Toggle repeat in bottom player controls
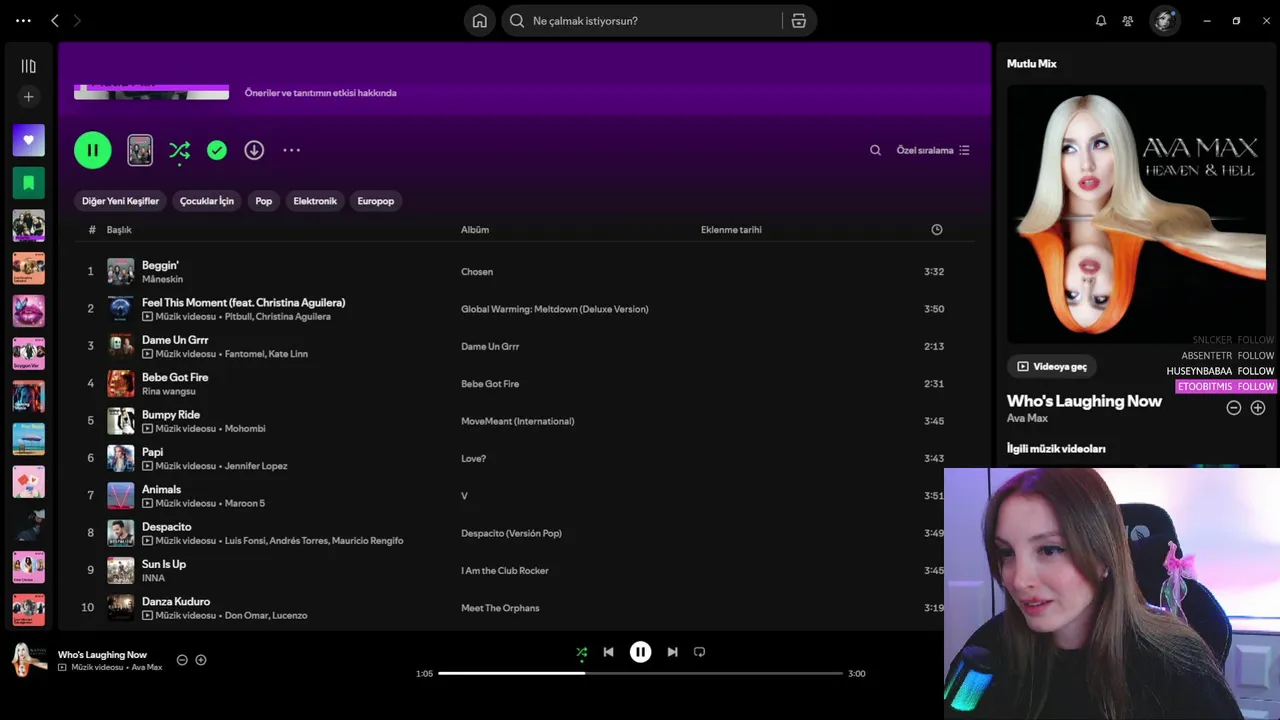The image size is (1280, 720). [699, 652]
